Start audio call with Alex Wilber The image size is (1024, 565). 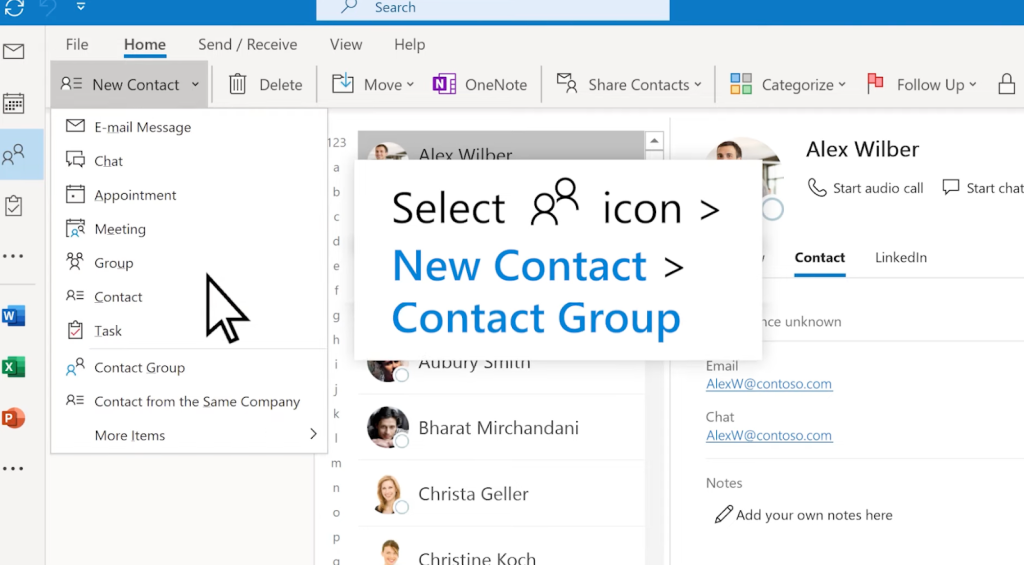click(x=866, y=188)
